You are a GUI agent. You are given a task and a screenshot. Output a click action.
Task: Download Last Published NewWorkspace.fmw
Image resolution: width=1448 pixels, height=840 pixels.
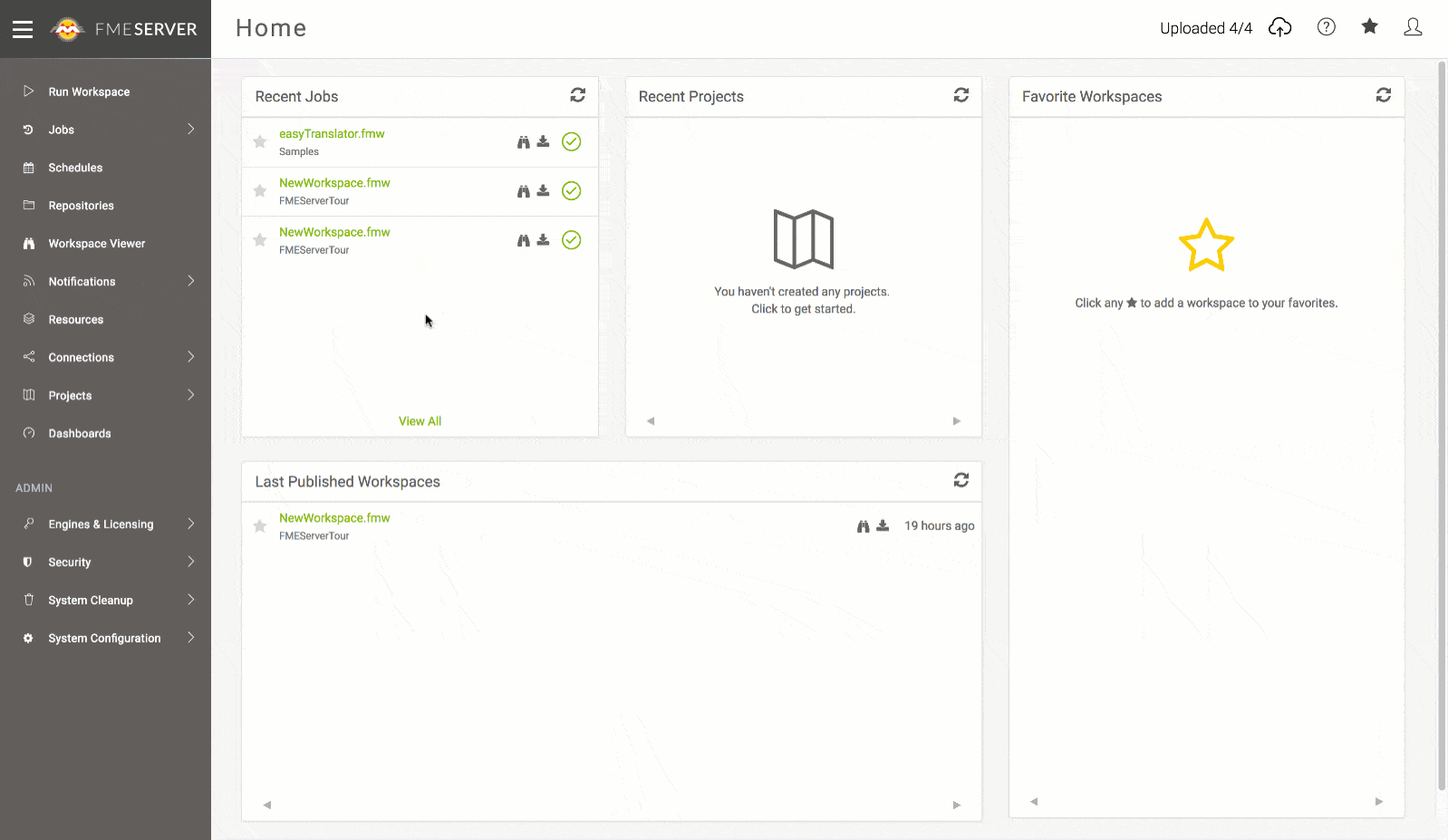883,526
